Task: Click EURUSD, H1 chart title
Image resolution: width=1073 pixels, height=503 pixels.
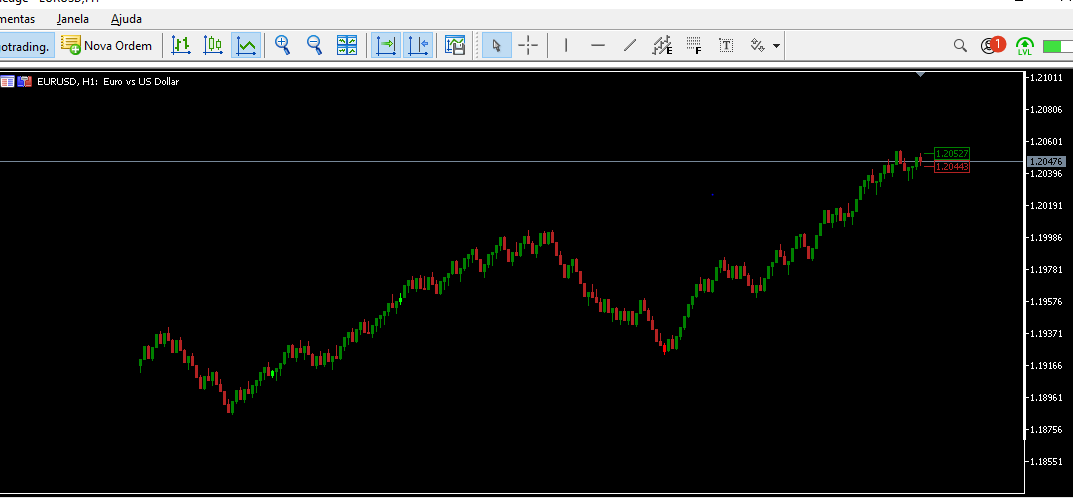Action: [108, 81]
